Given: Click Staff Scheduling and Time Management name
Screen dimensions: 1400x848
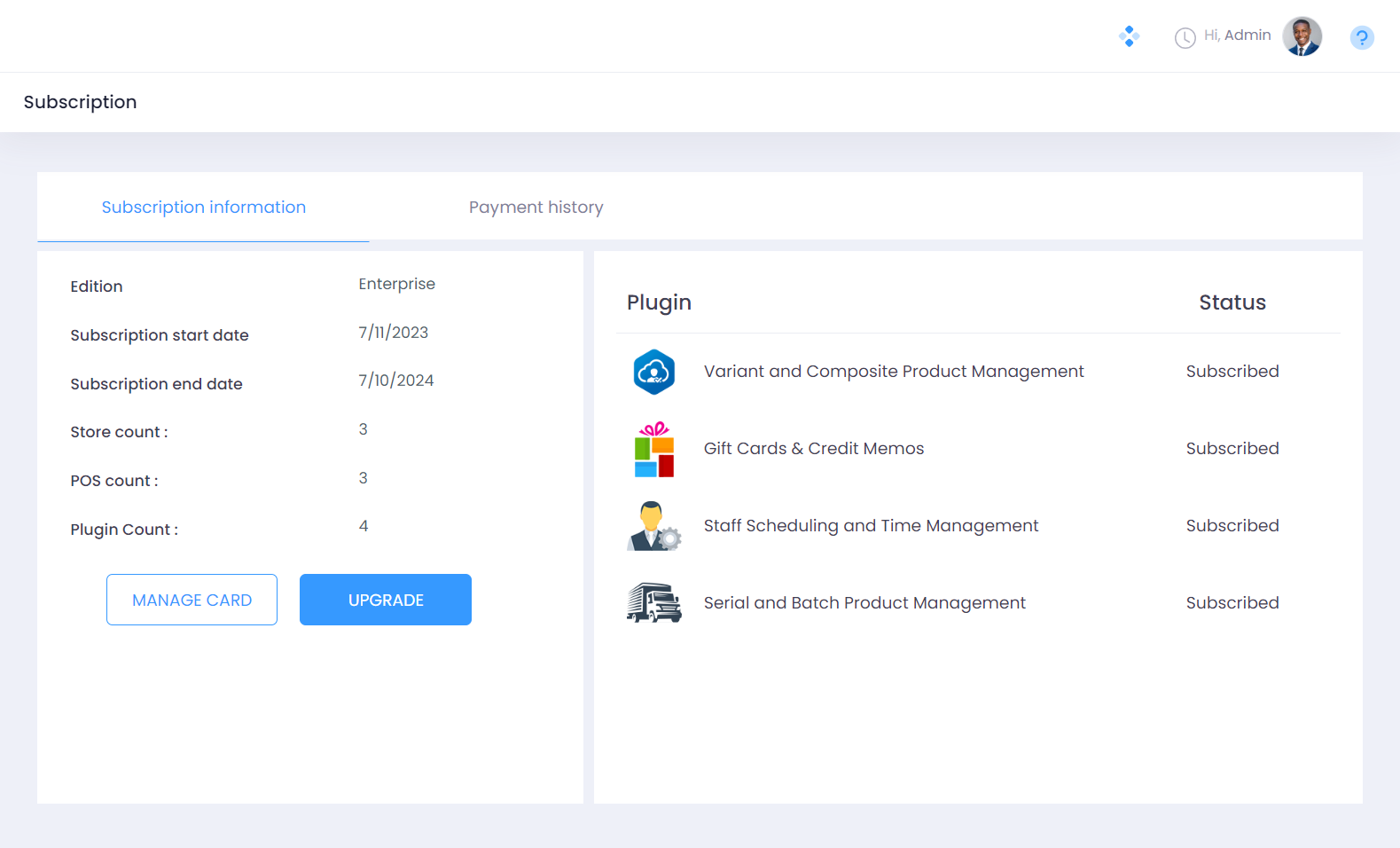Looking at the screenshot, I should coord(871,526).
